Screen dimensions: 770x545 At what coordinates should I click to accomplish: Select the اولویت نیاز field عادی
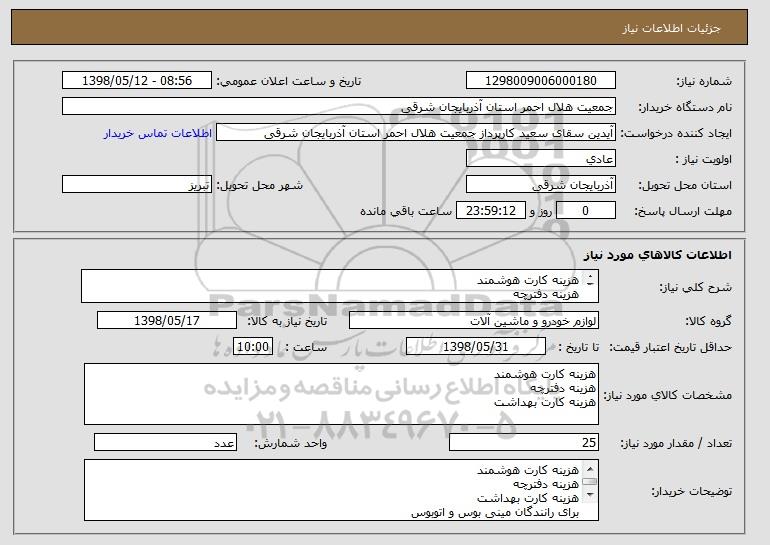tap(541, 159)
